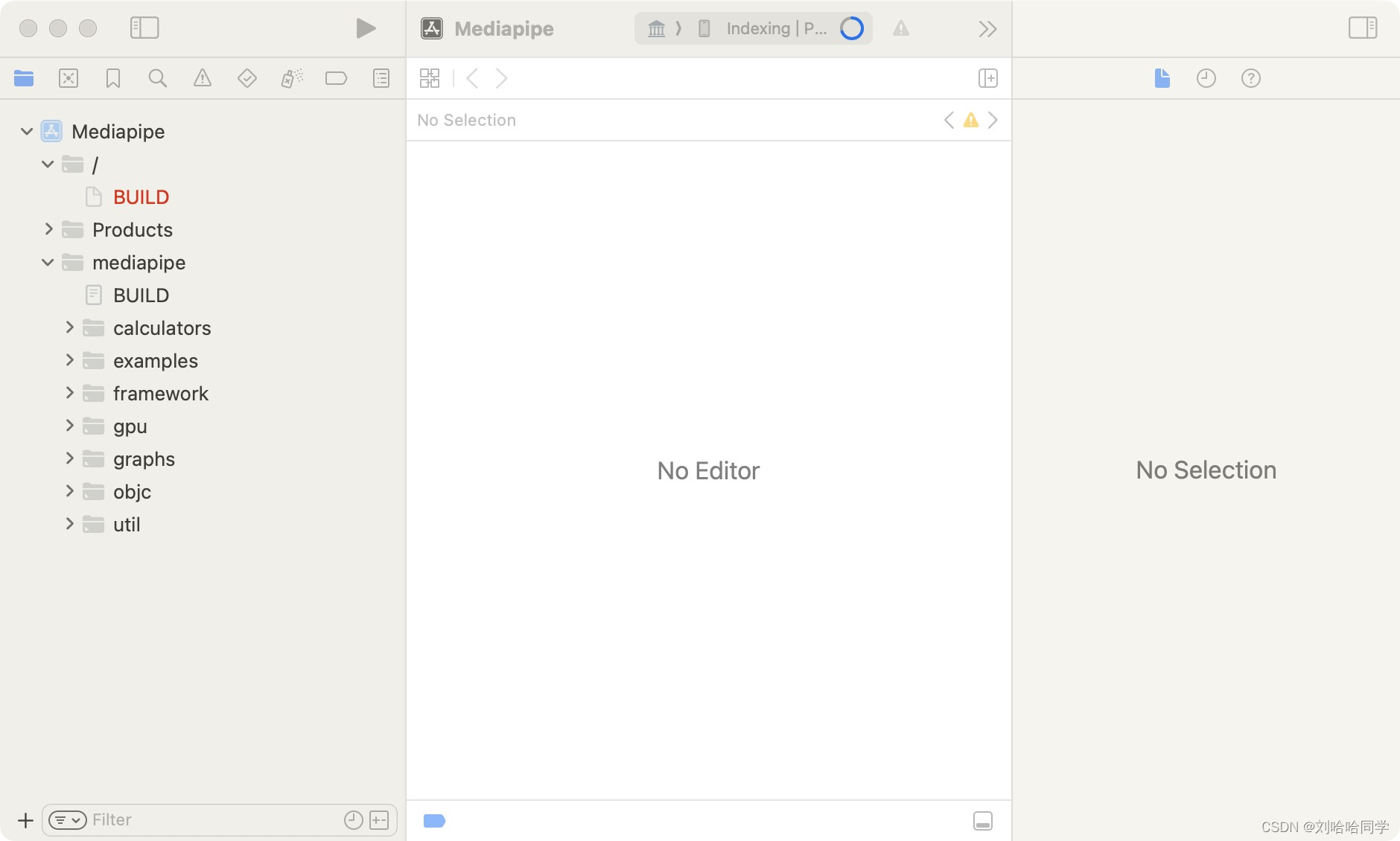
Task: Expand the graphs folder
Action: tap(69, 458)
